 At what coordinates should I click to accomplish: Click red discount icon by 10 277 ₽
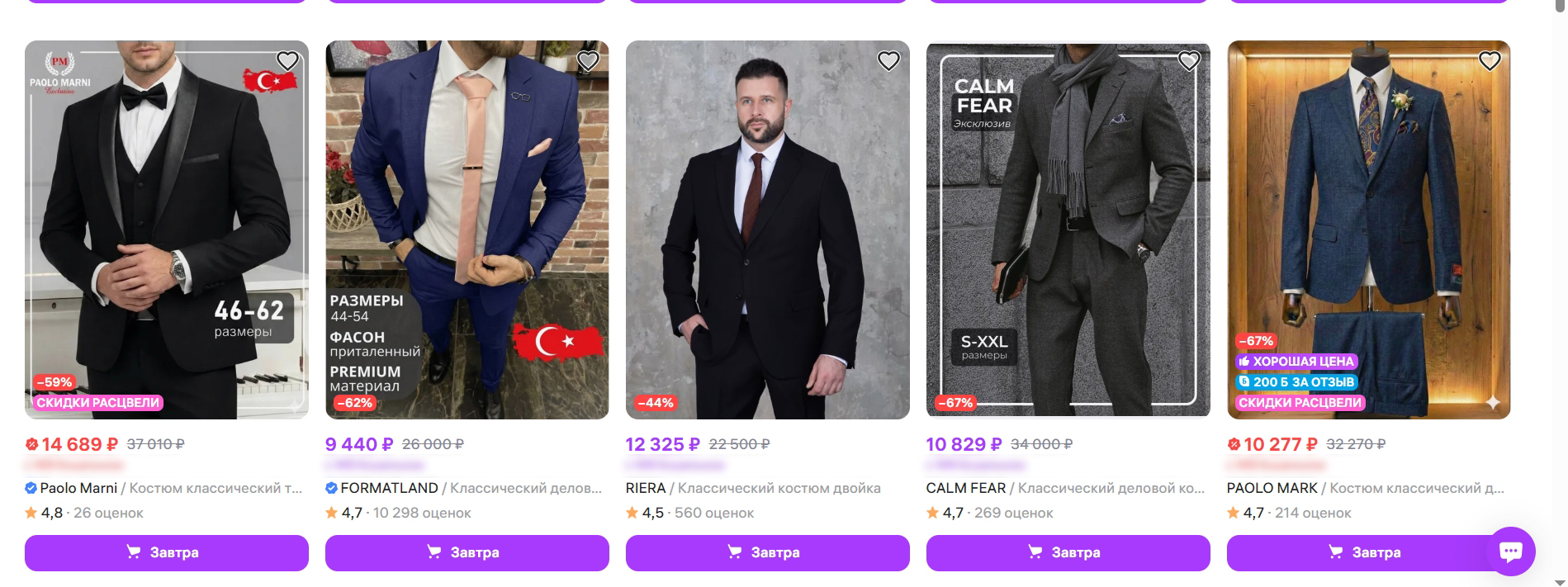1234,444
